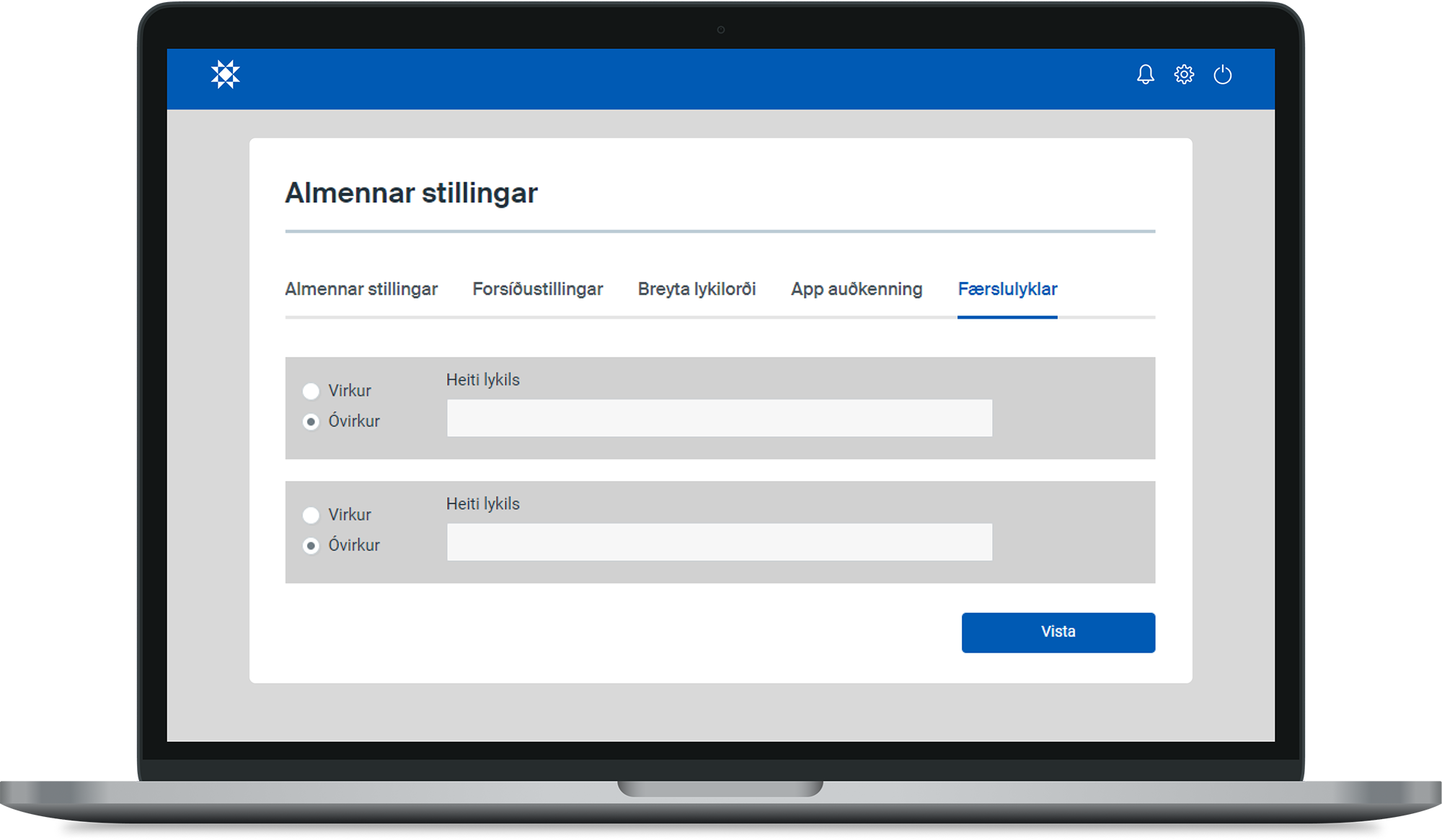
Task: Set the second key to Virkur
Action: (x=311, y=515)
